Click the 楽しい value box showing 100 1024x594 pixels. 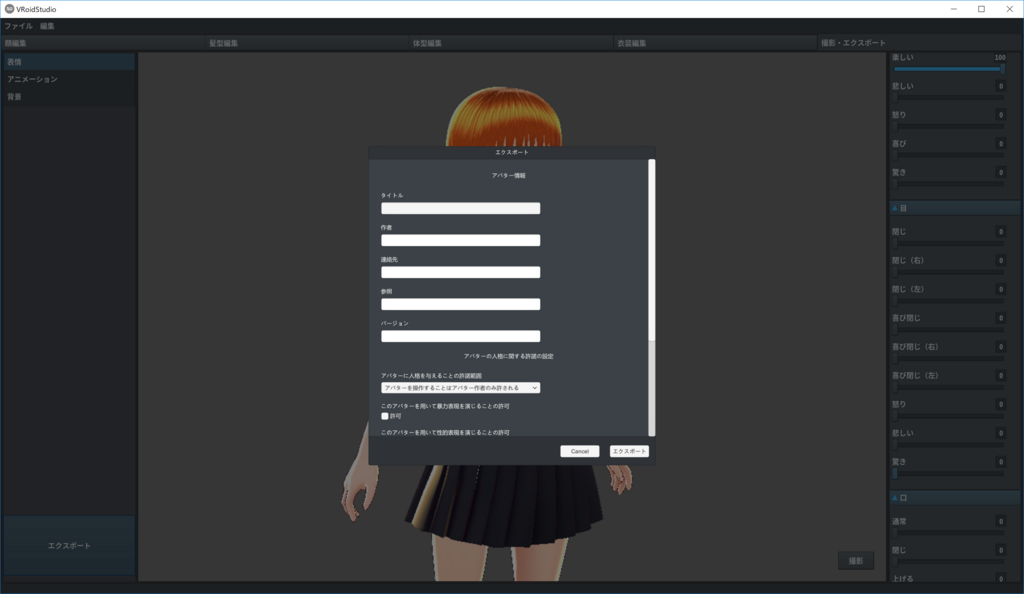coord(1000,57)
